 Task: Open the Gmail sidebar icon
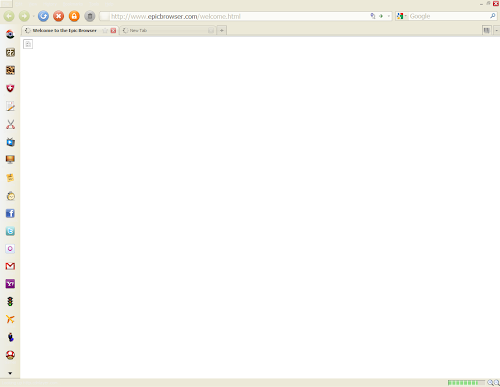click(x=10, y=266)
